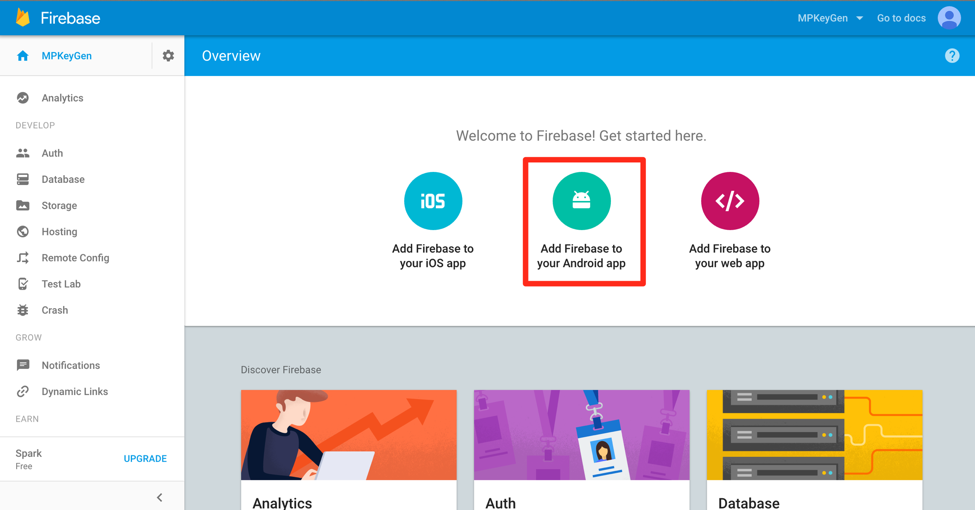This screenshot has height=510, width=975.
Task: Click the Crash bug icon
Action: [23, 310]
